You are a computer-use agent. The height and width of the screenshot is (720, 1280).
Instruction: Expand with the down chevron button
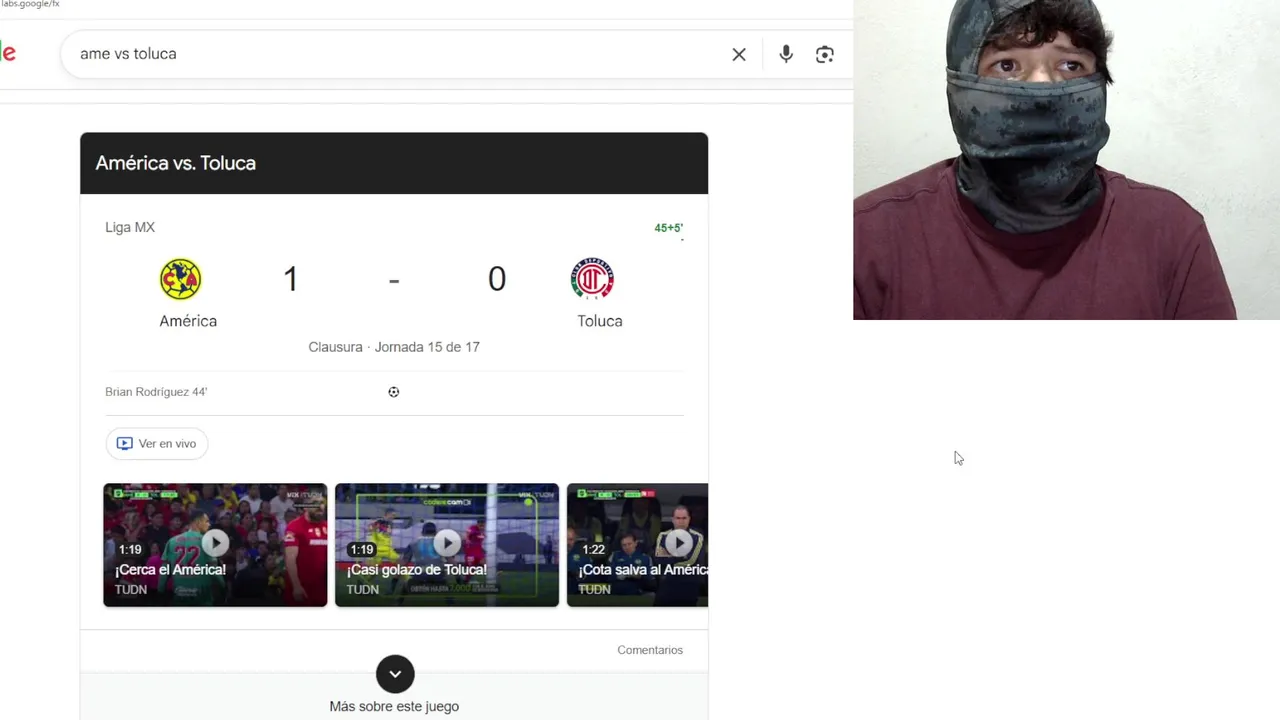[395, 674]
